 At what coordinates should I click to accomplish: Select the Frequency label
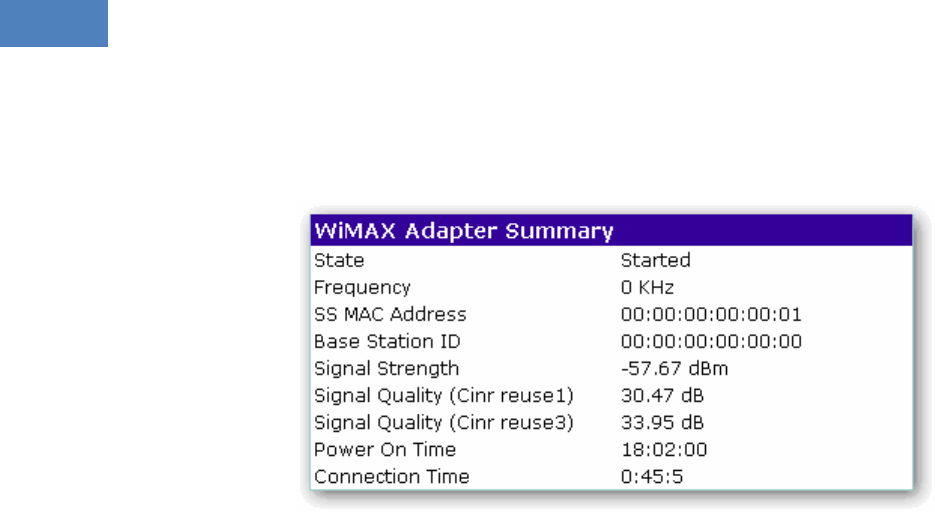click(362, 288)
